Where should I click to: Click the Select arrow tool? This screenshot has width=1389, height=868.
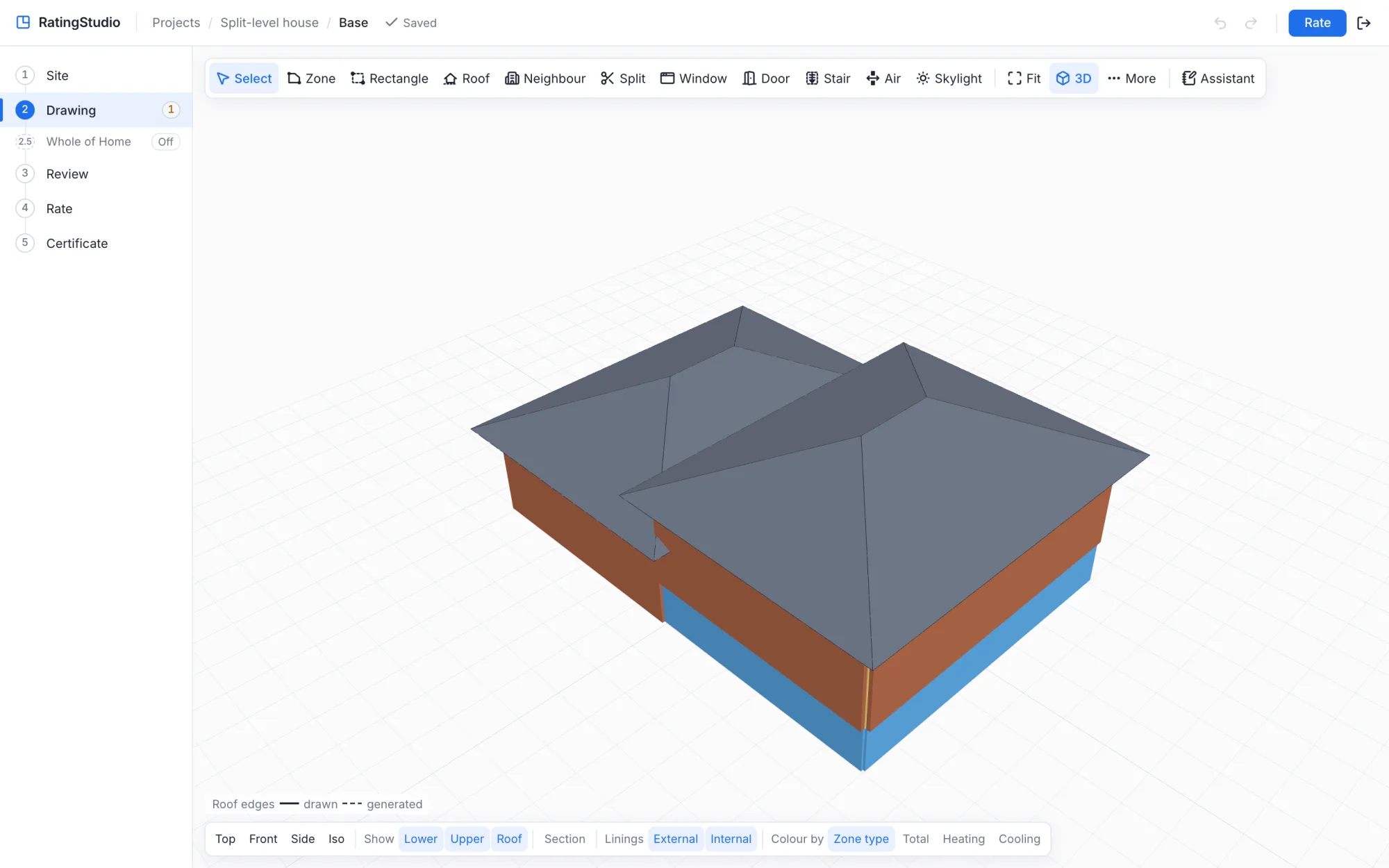point(244,78)
